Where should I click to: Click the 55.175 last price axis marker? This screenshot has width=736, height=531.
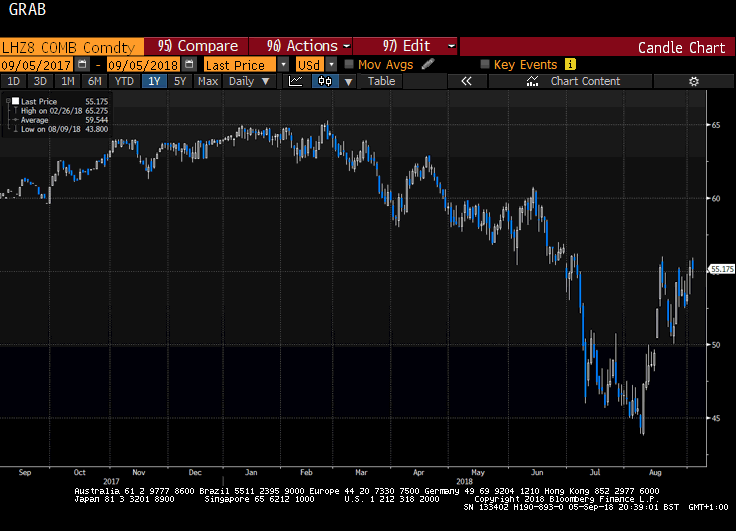pos(721,269)
